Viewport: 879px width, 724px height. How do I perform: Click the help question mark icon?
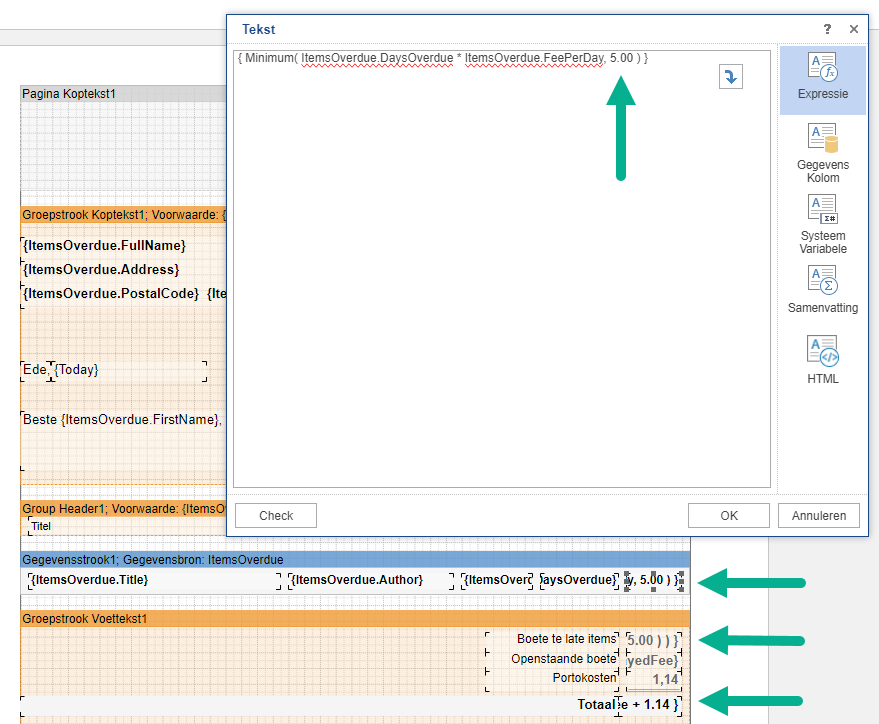(827, 30)
